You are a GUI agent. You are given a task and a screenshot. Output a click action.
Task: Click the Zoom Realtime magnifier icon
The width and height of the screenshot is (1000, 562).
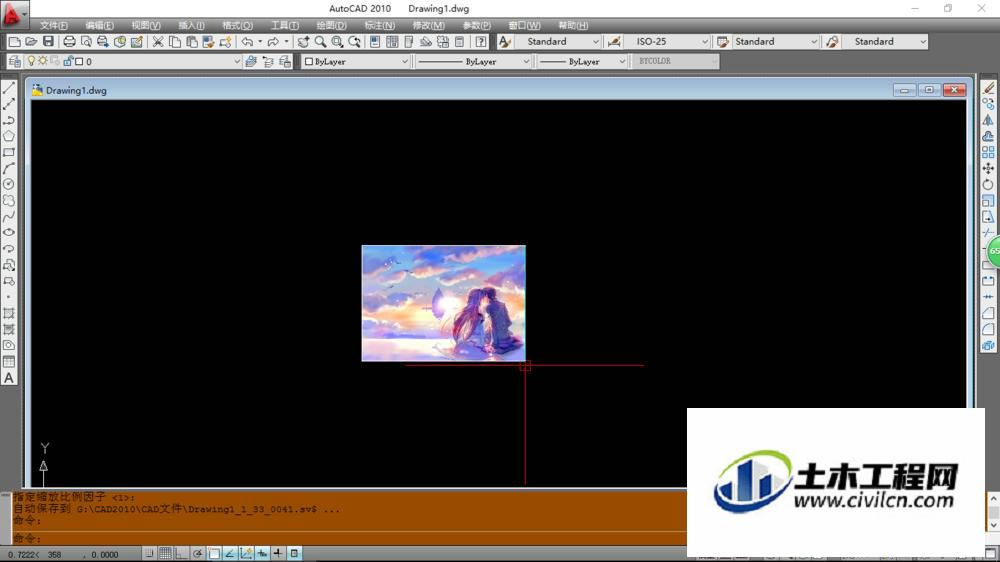(x=320, y=41)
